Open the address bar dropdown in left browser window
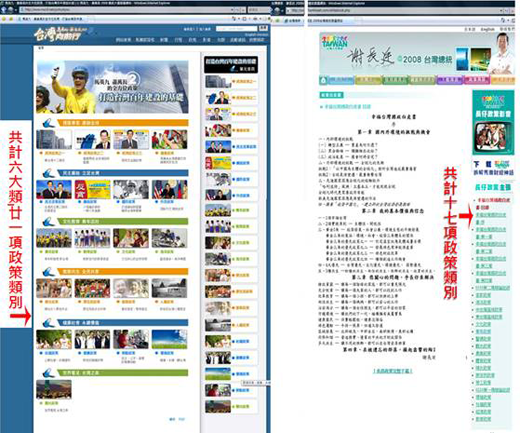This screenshot has width=520, height=433. 232,10
